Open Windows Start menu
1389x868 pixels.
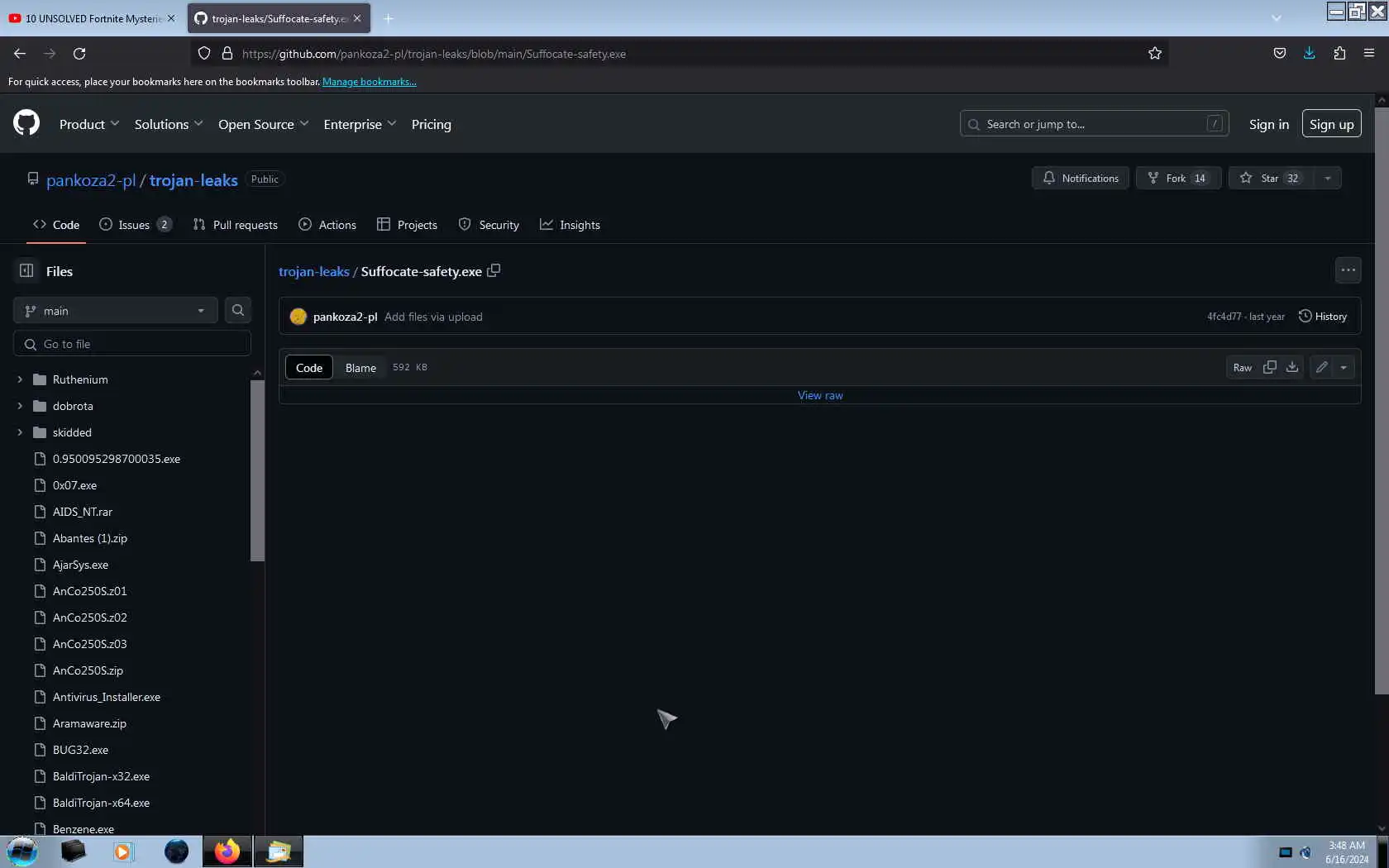(x=22, y=851)
